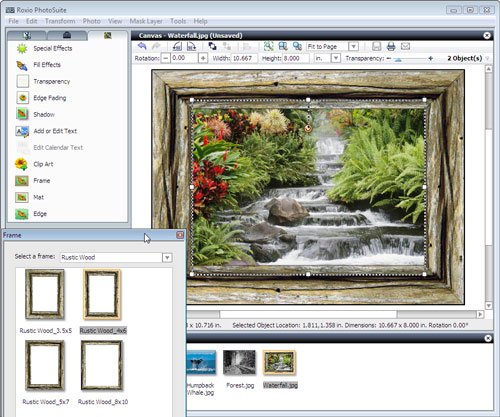Open the Clip Art tool

(x=43, y=164)
